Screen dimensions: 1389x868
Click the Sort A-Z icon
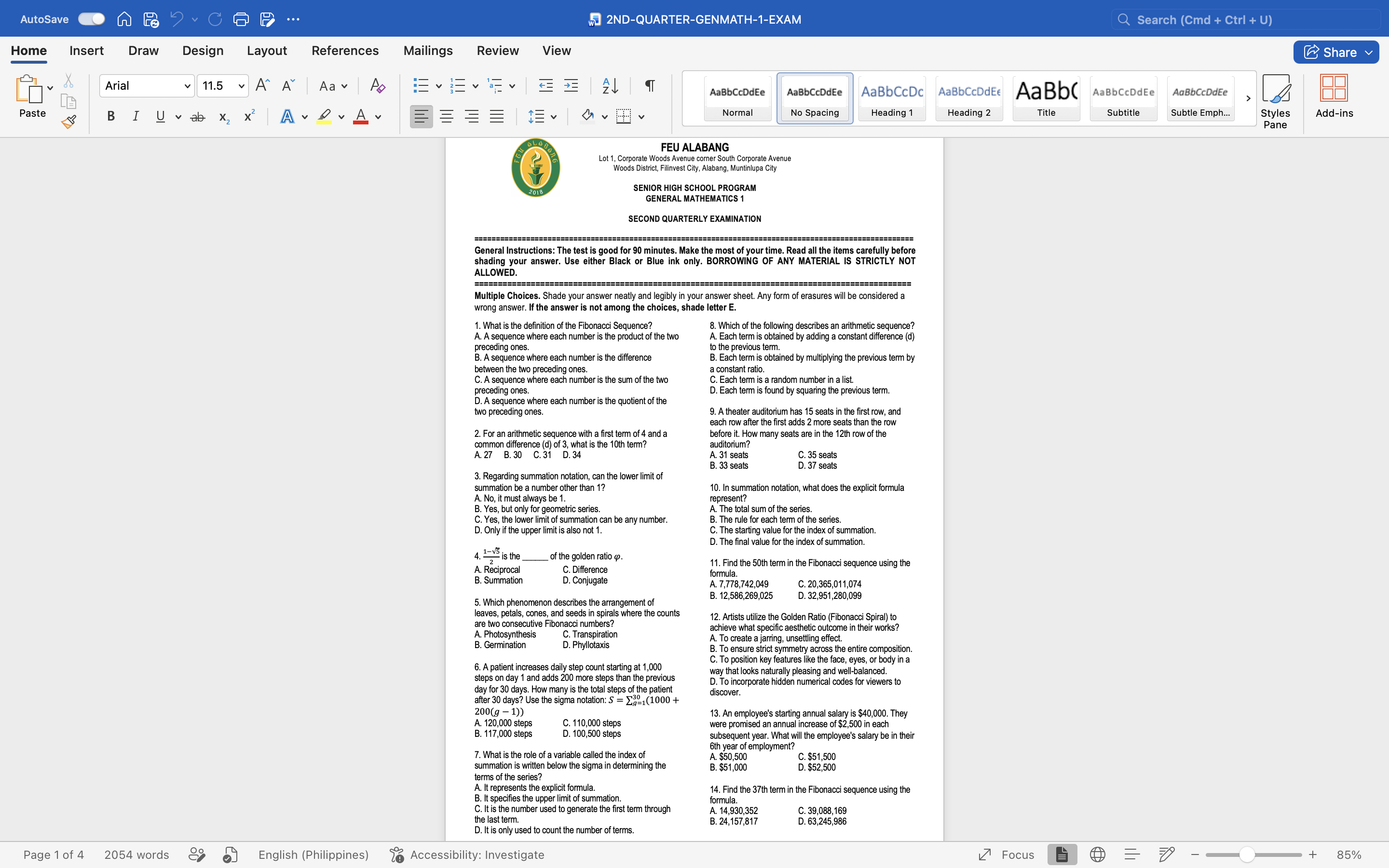(610, 85)
